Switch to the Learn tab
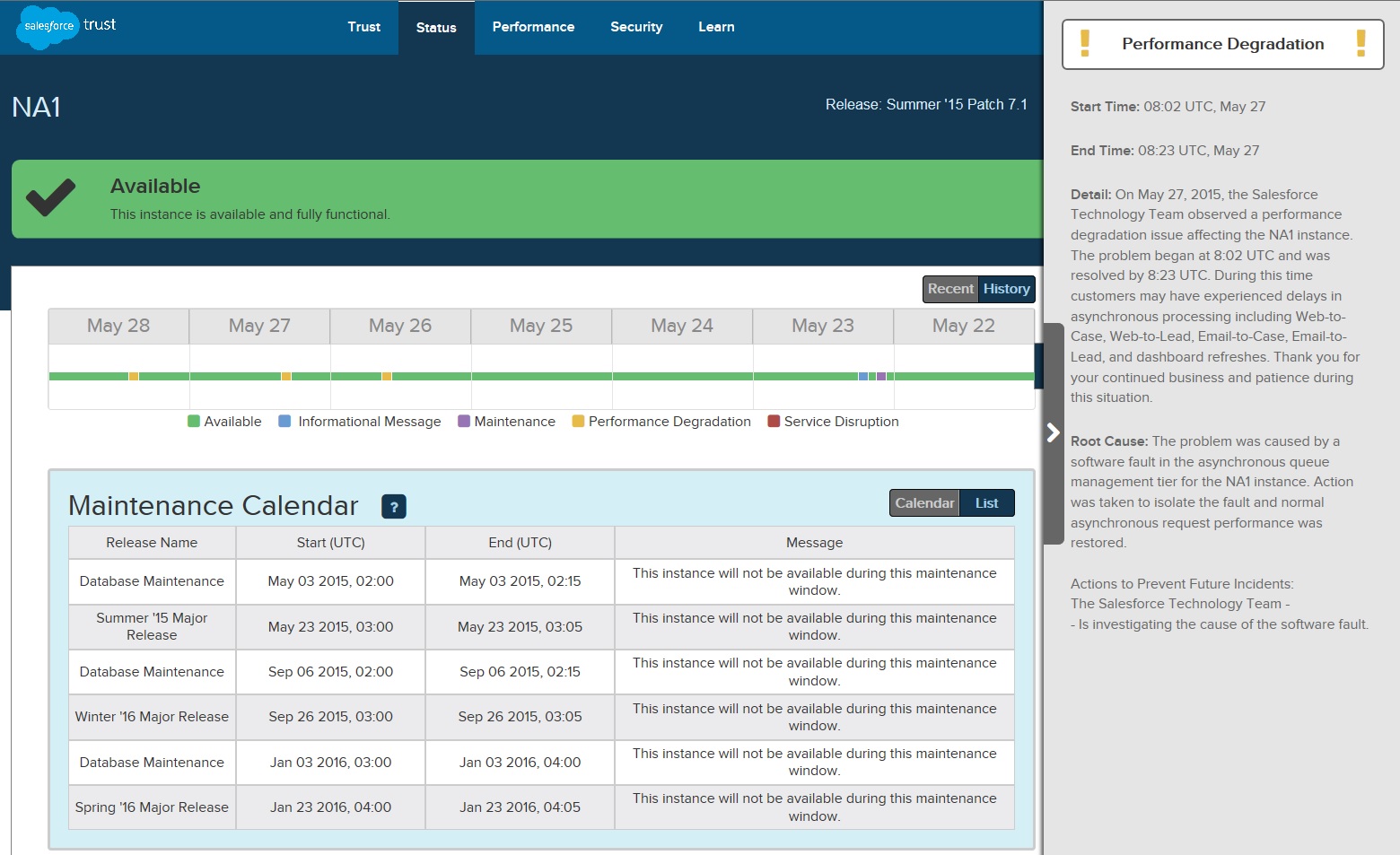 tap(716, 27)
